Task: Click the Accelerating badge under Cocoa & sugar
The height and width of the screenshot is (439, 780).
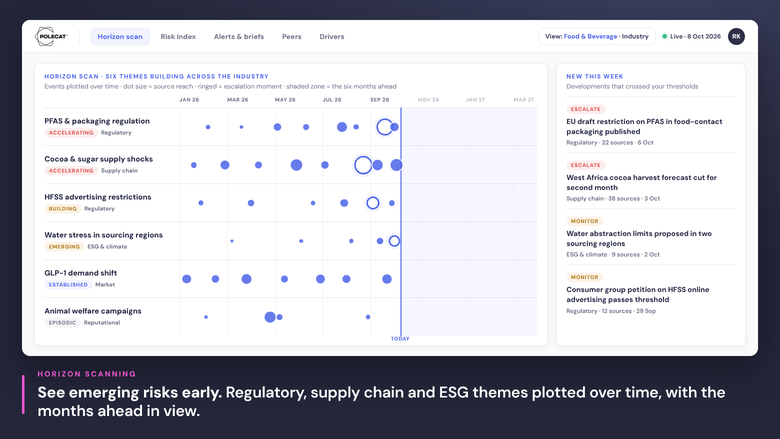Action: (x=71, y=171)
